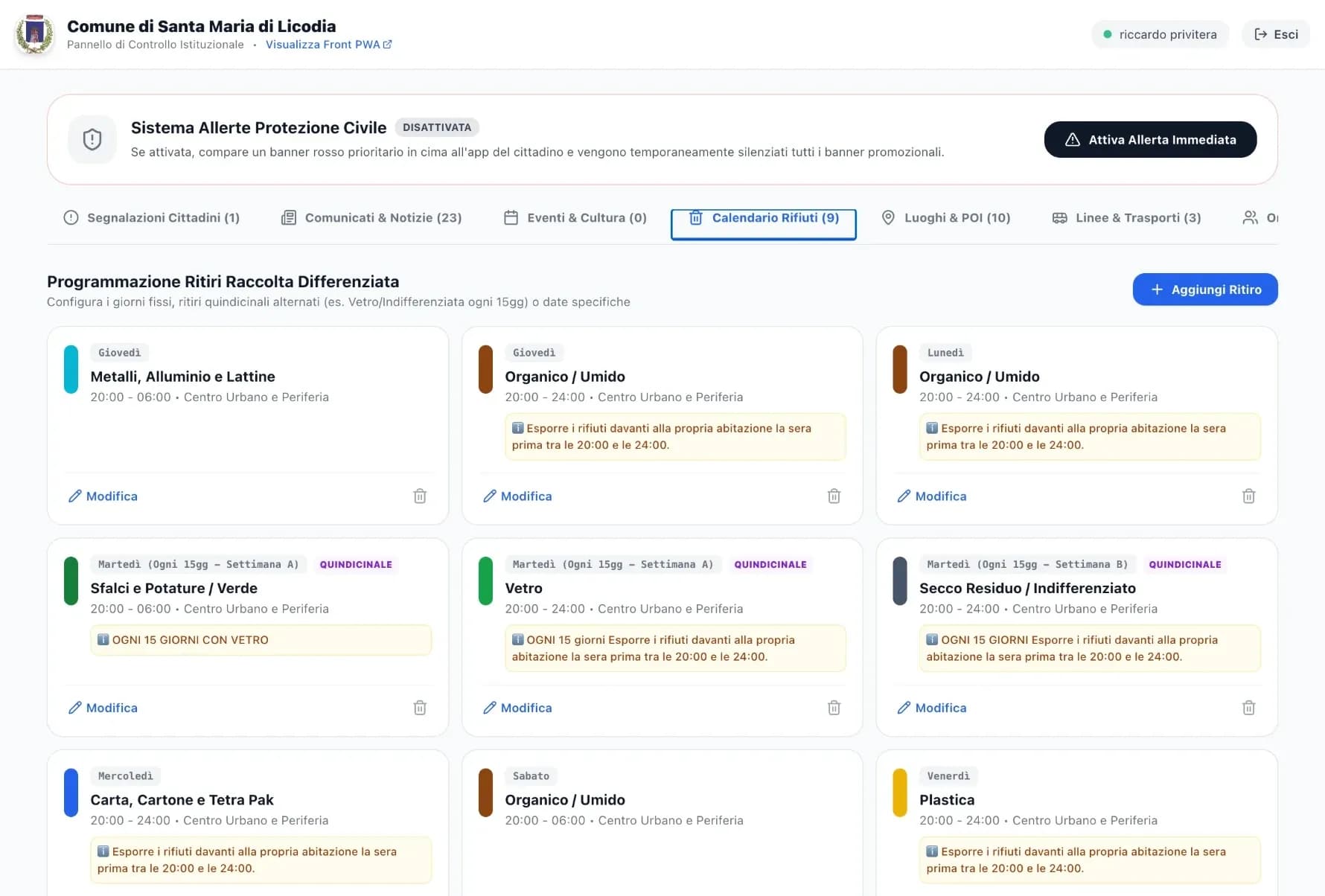1325x896 pixels.
Task: Click the Sabato day label
Action: point(531,776)
